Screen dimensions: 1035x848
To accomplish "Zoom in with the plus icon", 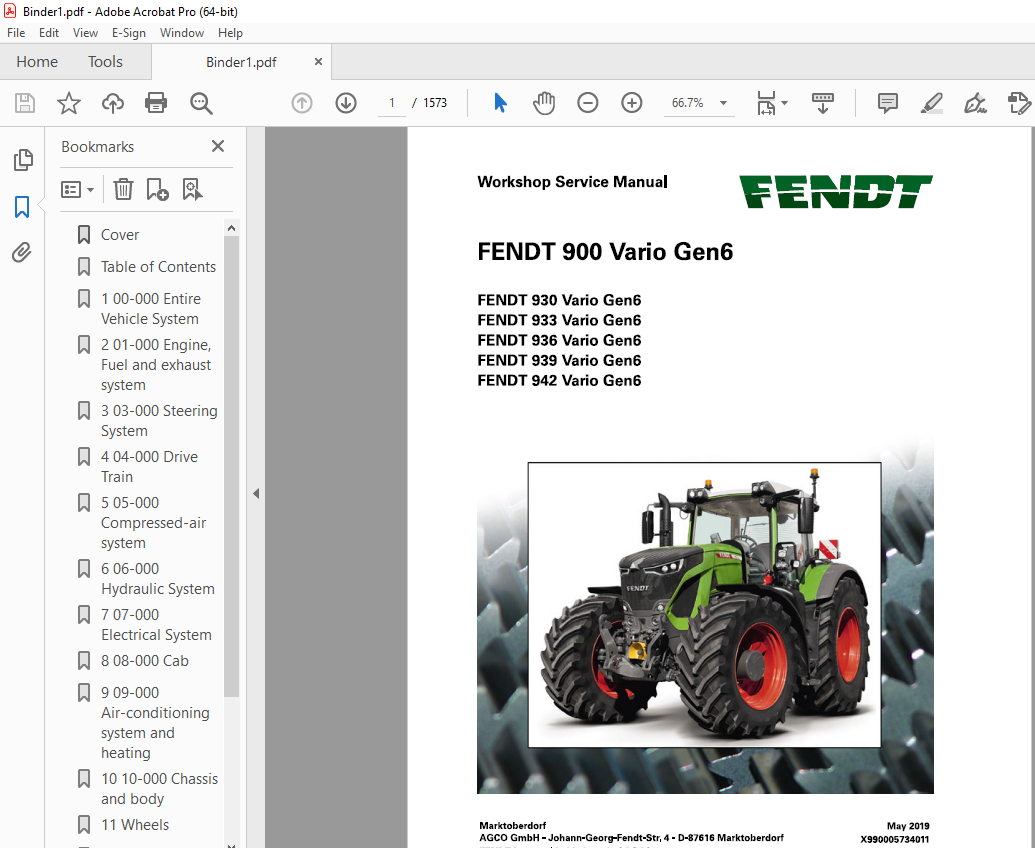I will [x=632, y=103].
